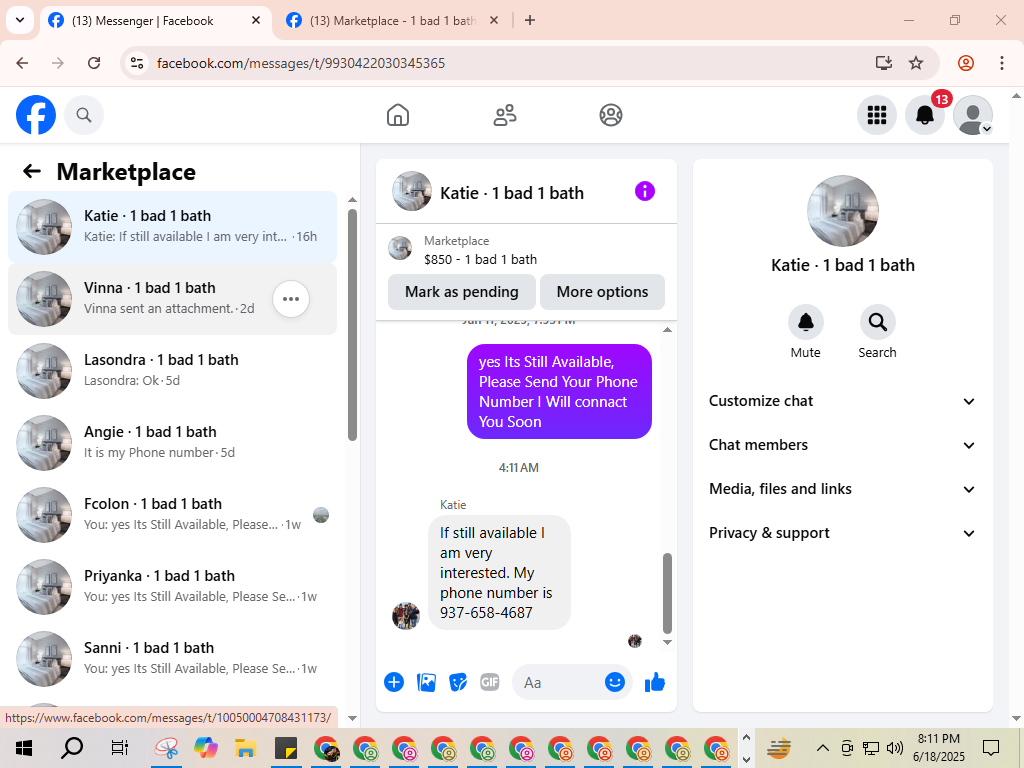Open Chrome profile icon in toolbar

(x=966, y=63)
